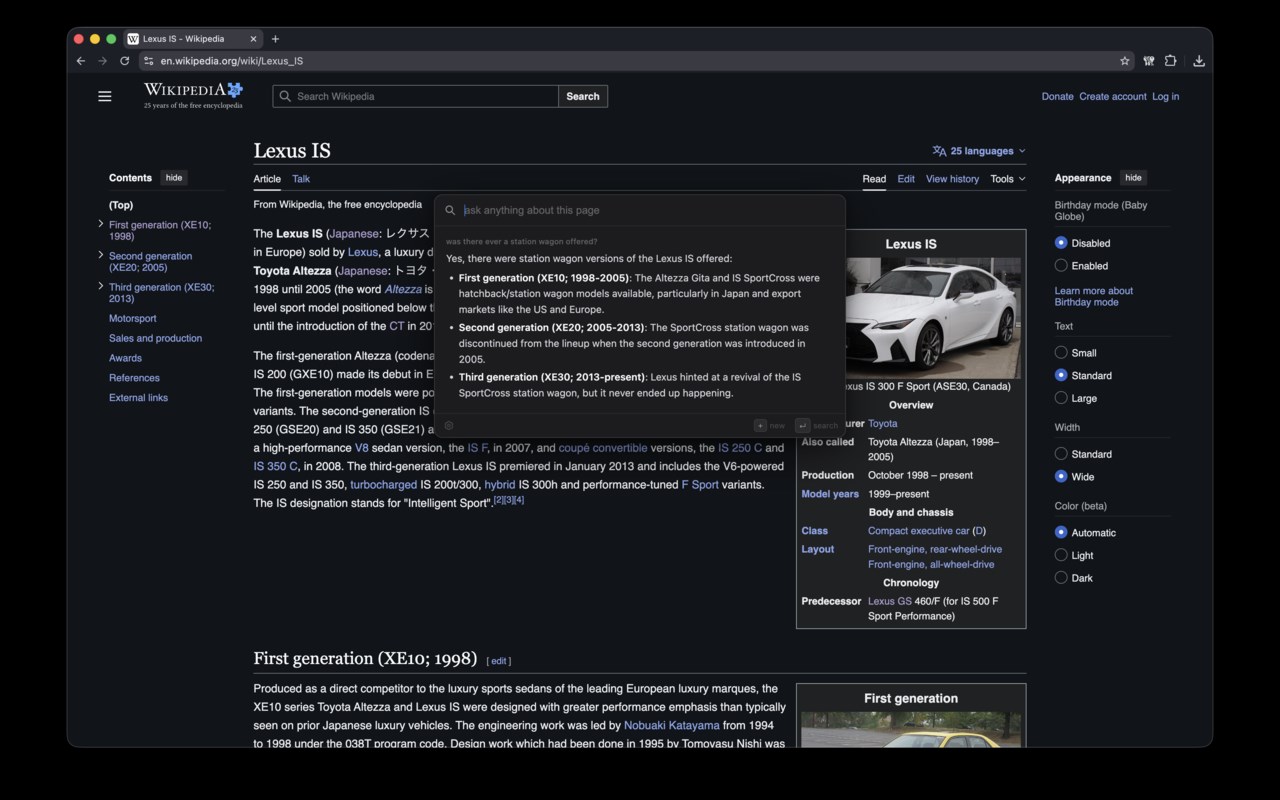Click the search enter key in ask popup
Screen dimensions: 1280x800
click(x=802, y=425)
